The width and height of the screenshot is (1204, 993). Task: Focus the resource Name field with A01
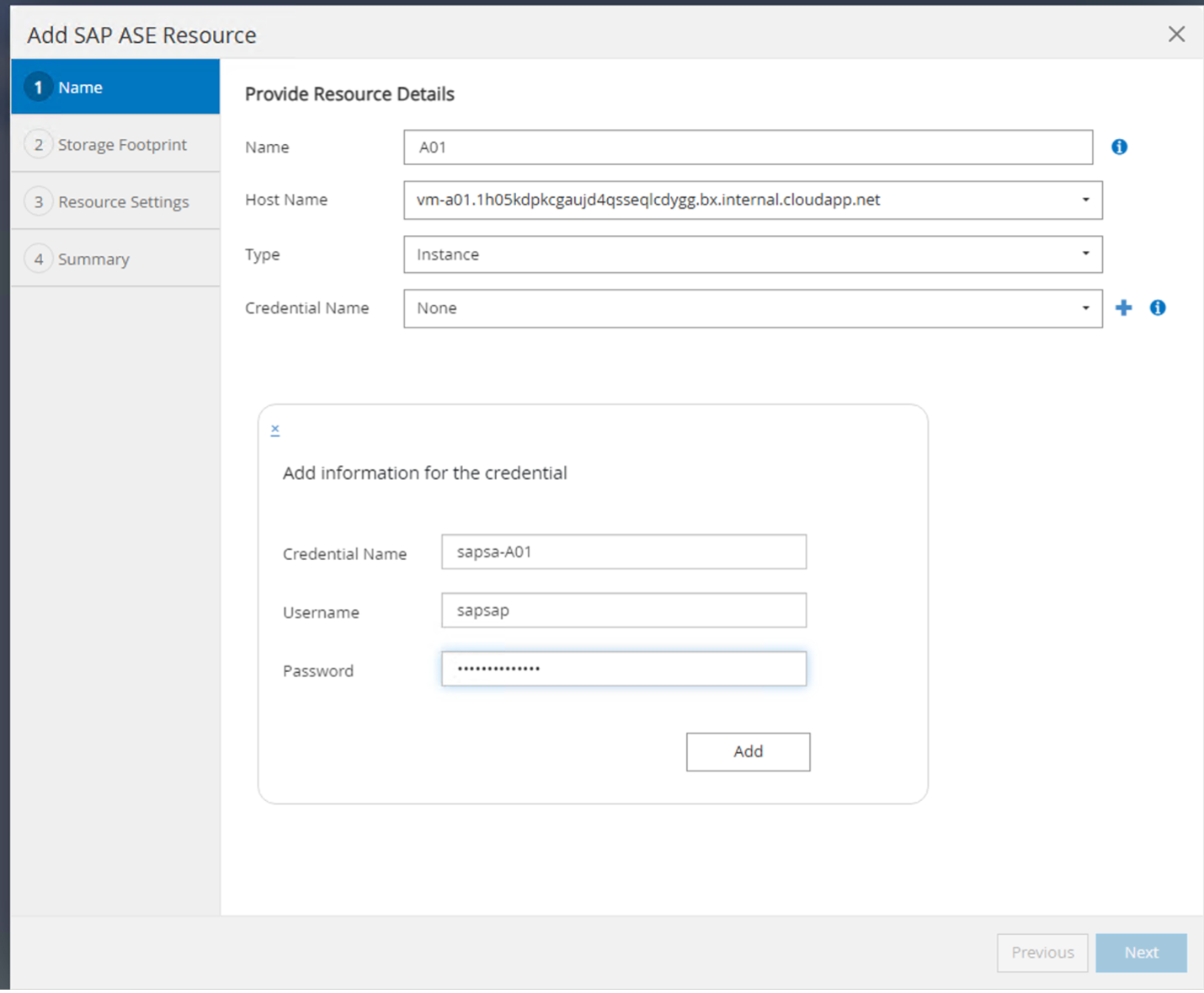[x=748, y=147]
